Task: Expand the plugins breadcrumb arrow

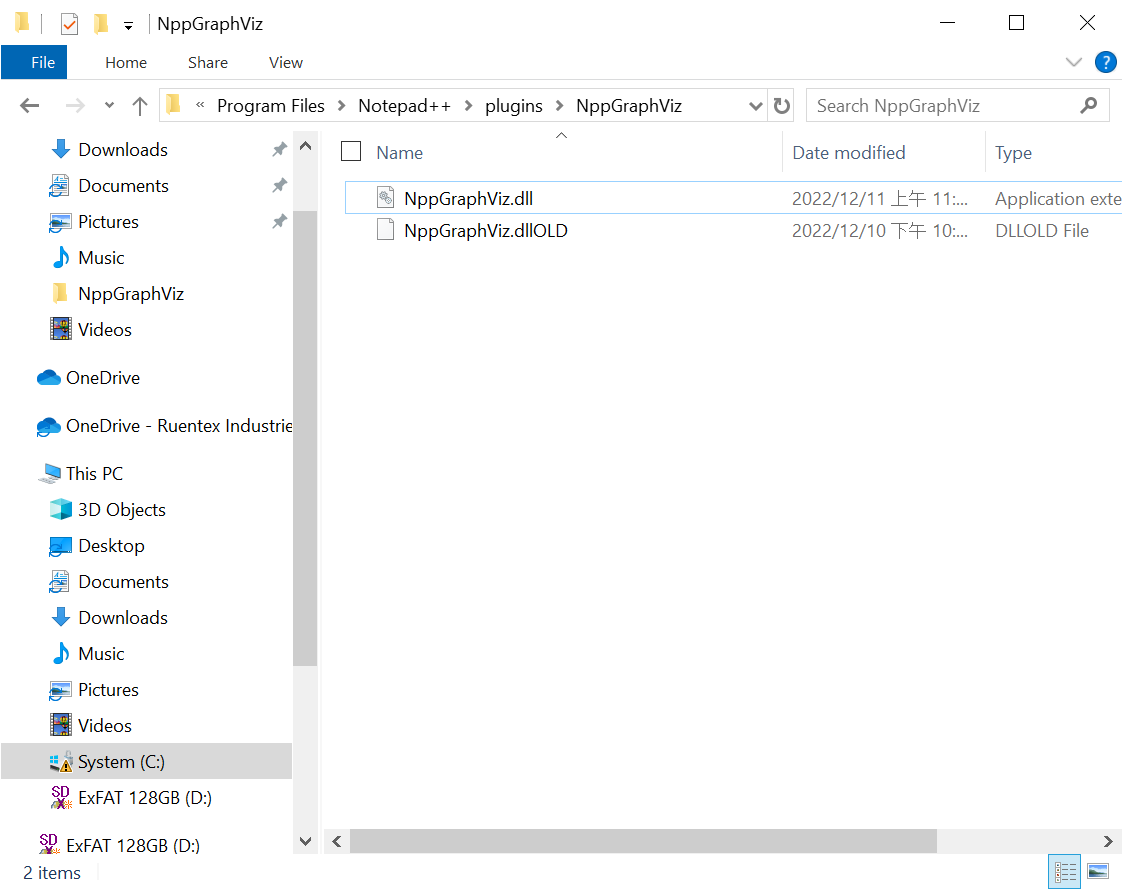Action: point(559,106)
